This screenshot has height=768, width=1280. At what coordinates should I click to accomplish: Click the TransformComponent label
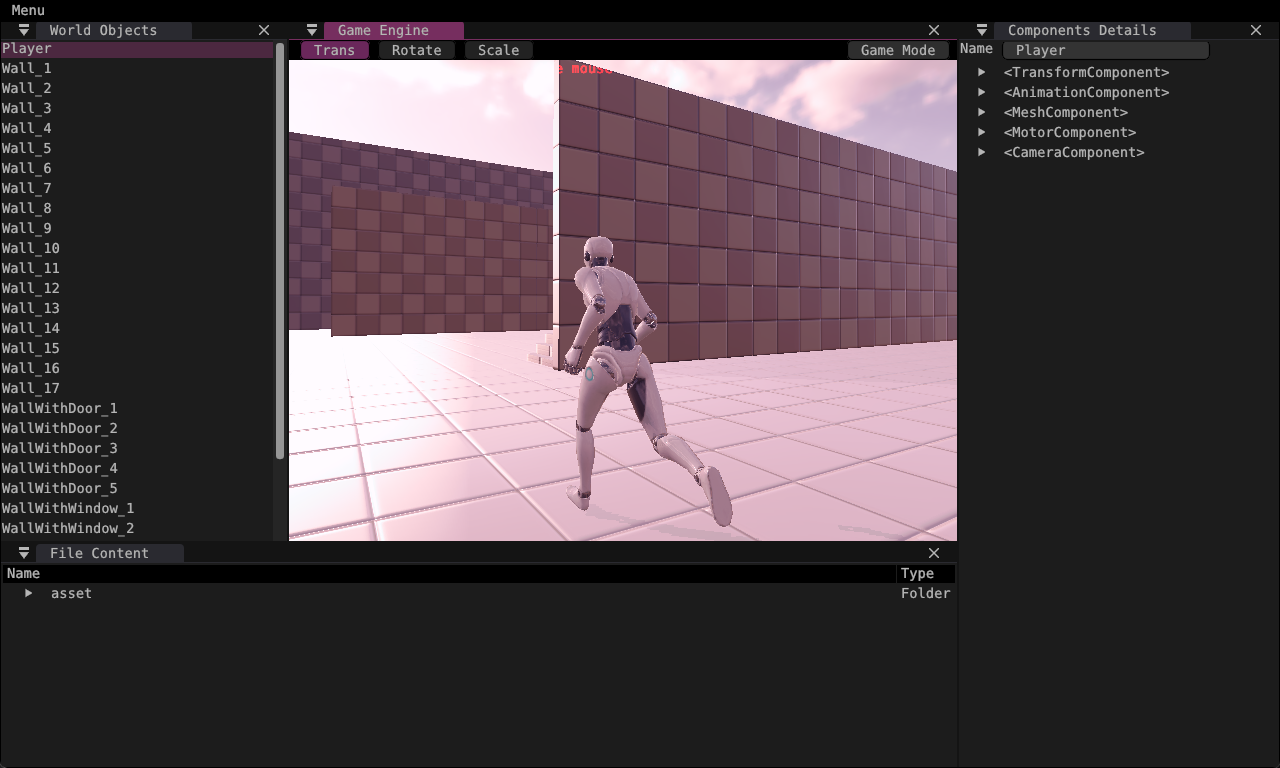click(1086, 72)
